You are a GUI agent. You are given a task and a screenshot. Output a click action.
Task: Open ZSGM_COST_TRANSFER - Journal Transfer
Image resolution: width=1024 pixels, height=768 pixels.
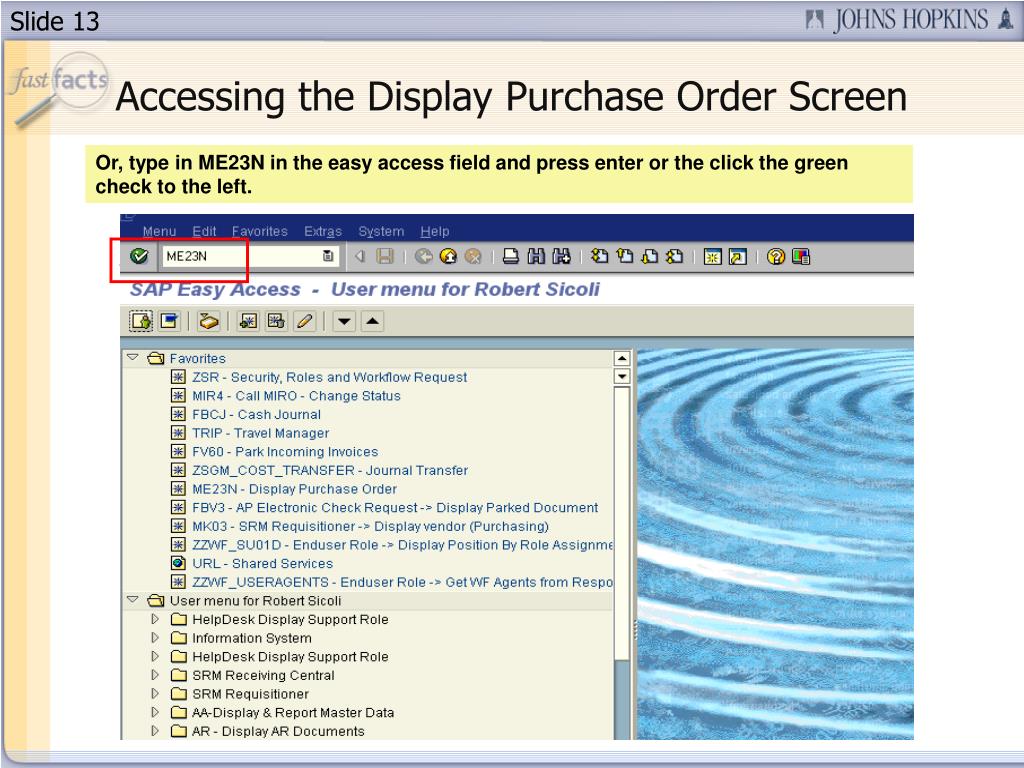pyautogui.click(x=330, y=470)
